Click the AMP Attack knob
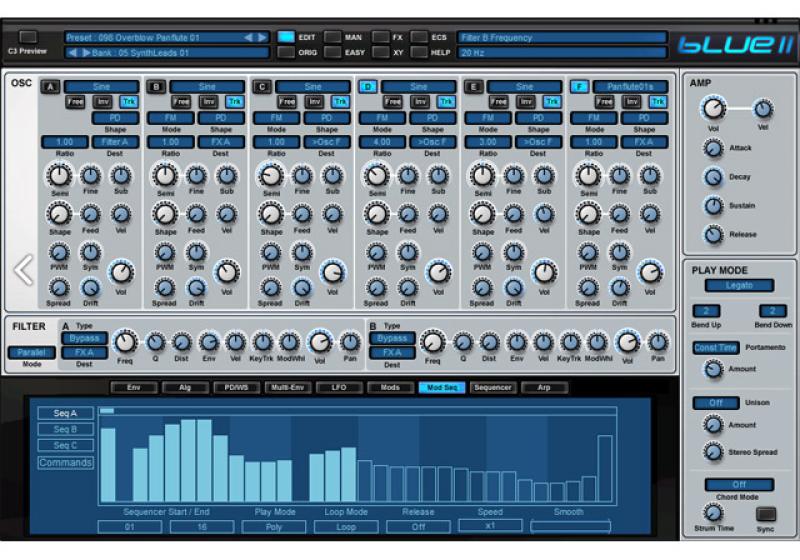Screen dimensions: 800x560 (x=713, y=148)
